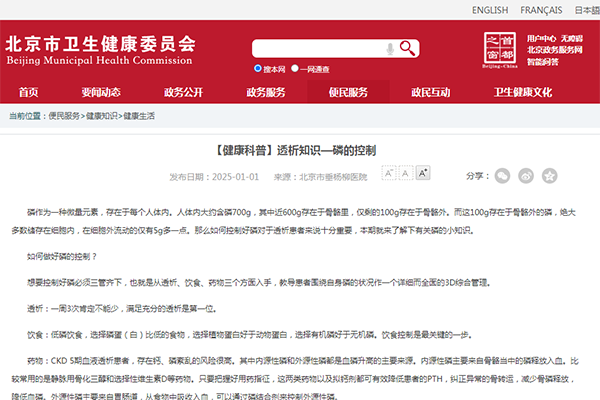Select the 一网通查 radio option

[x=296, y=69]
